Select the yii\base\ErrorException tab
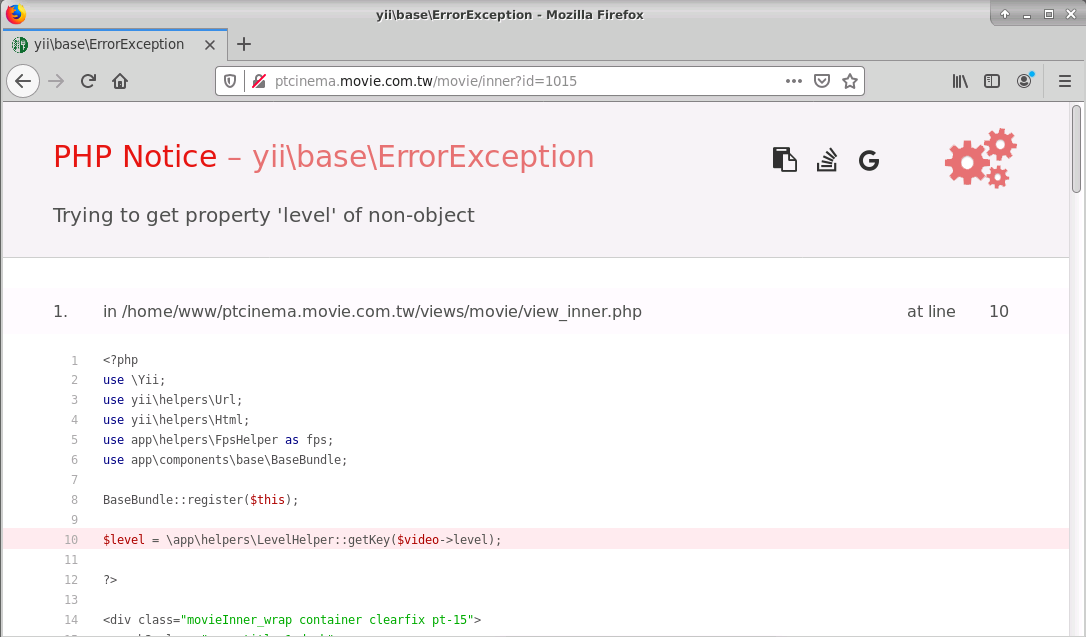Screen dimensions: 1086x637 [115, 44]
